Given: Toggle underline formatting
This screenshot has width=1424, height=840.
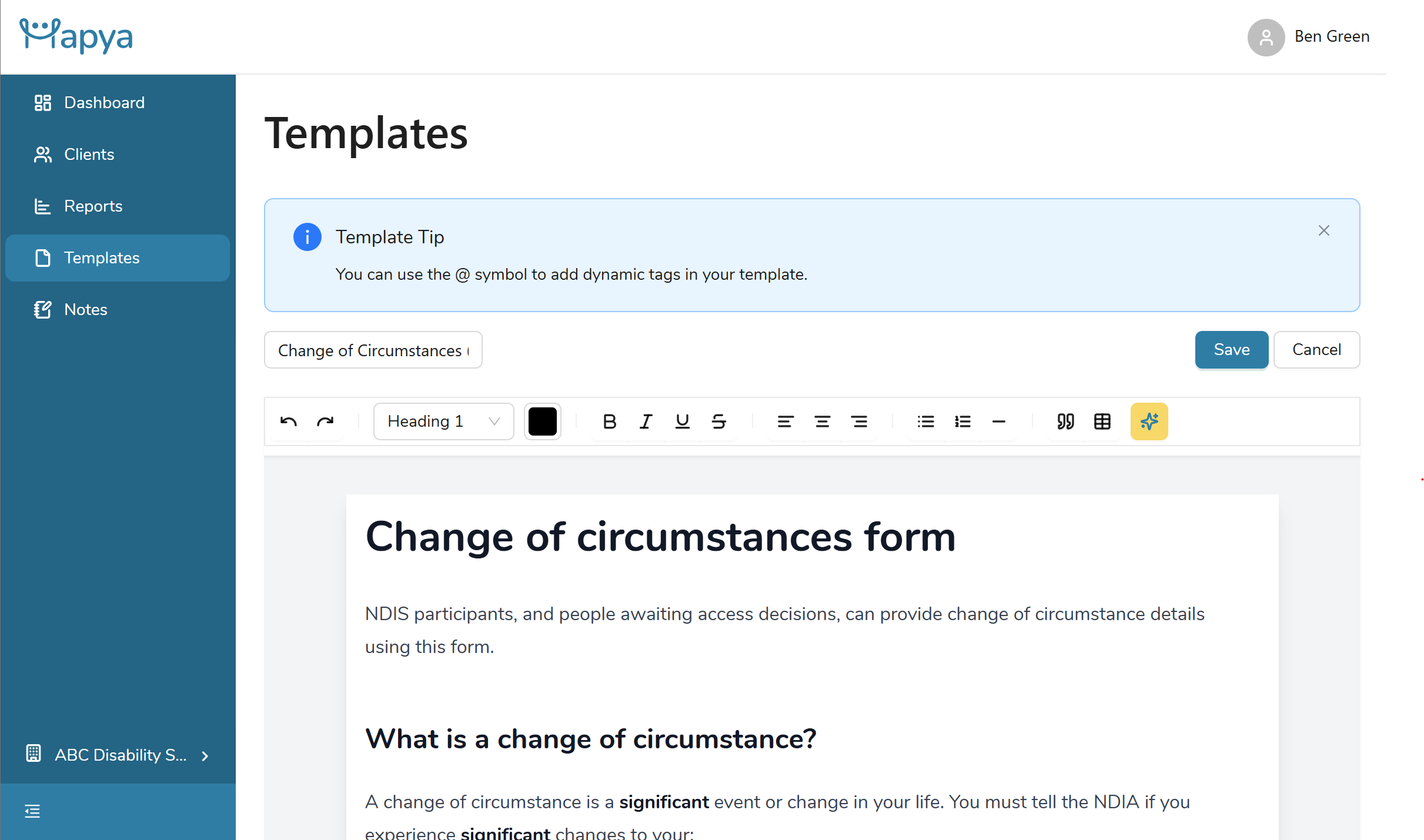Looking at the screenshot, I should [x=682, y=421].
